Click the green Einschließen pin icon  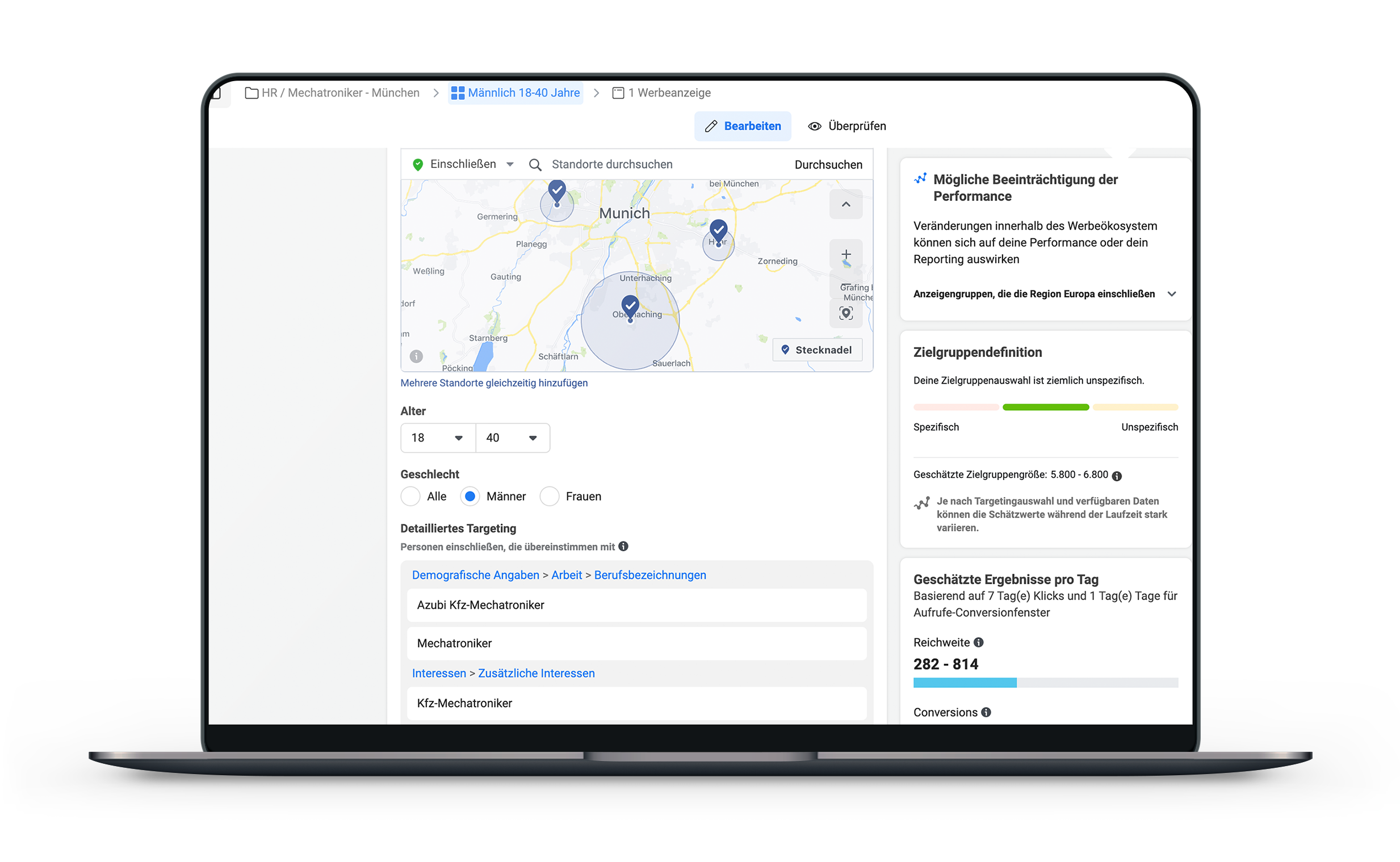pos(417,165)
